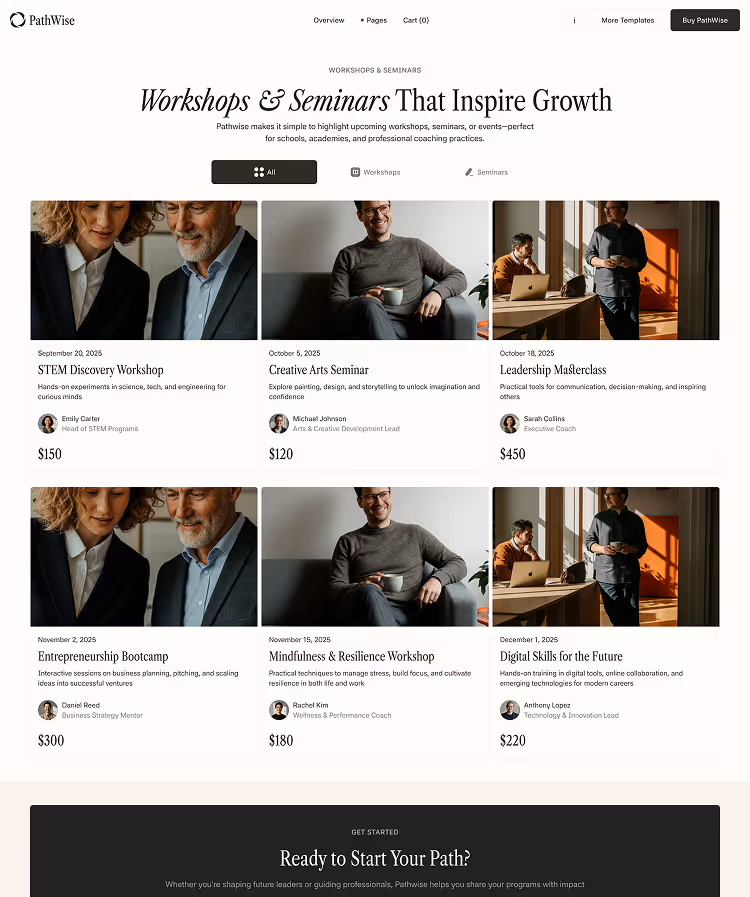Click the PathWise circular logo icon
750x897 pixels.
coord(18,20)
